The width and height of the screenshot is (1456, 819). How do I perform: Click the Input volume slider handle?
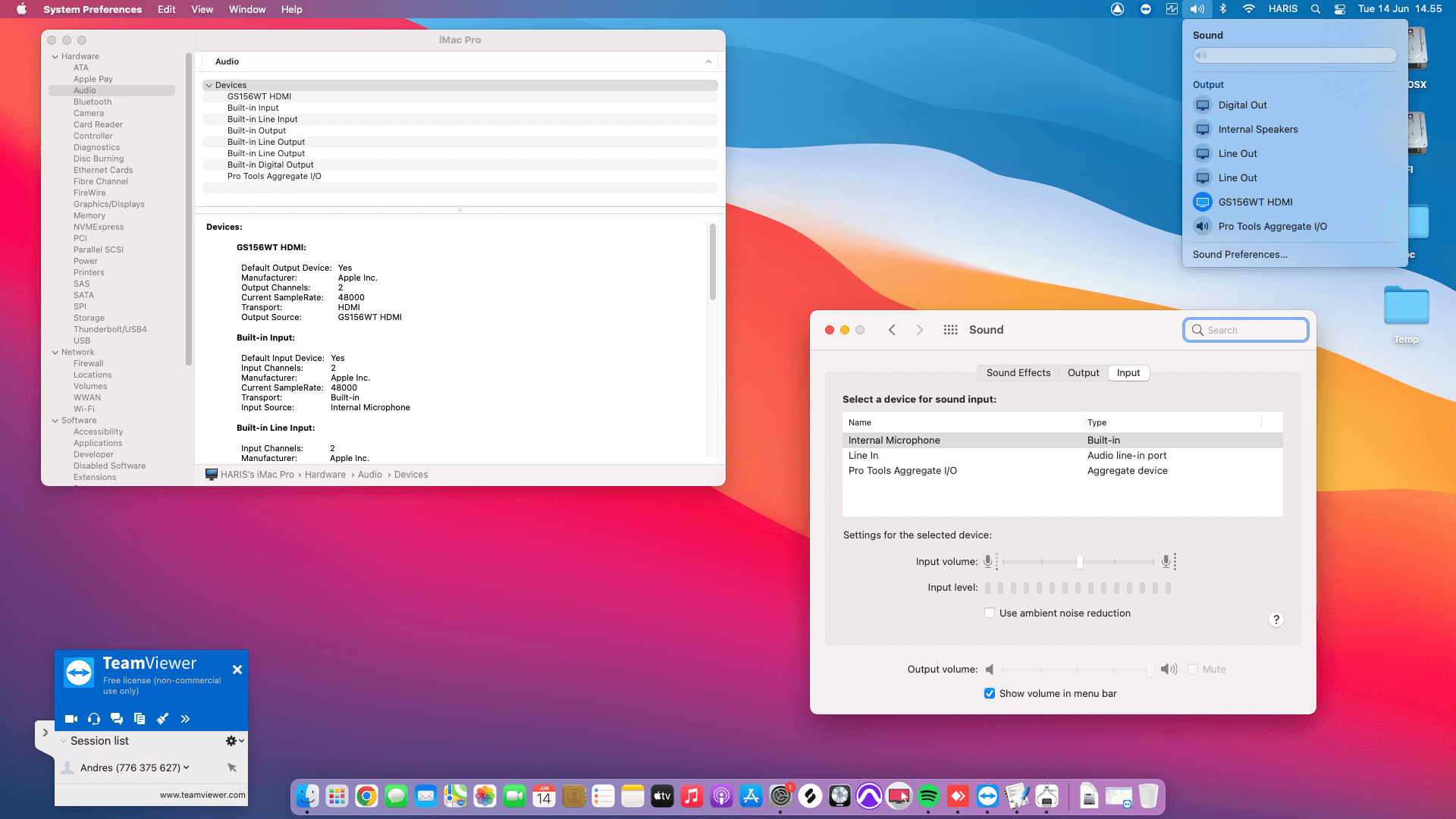1079,562
